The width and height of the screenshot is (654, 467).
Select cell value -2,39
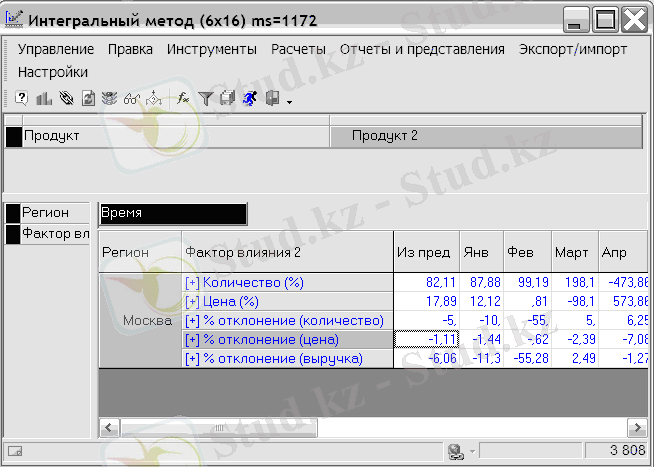pyautogui.click(x=575, y=339)
